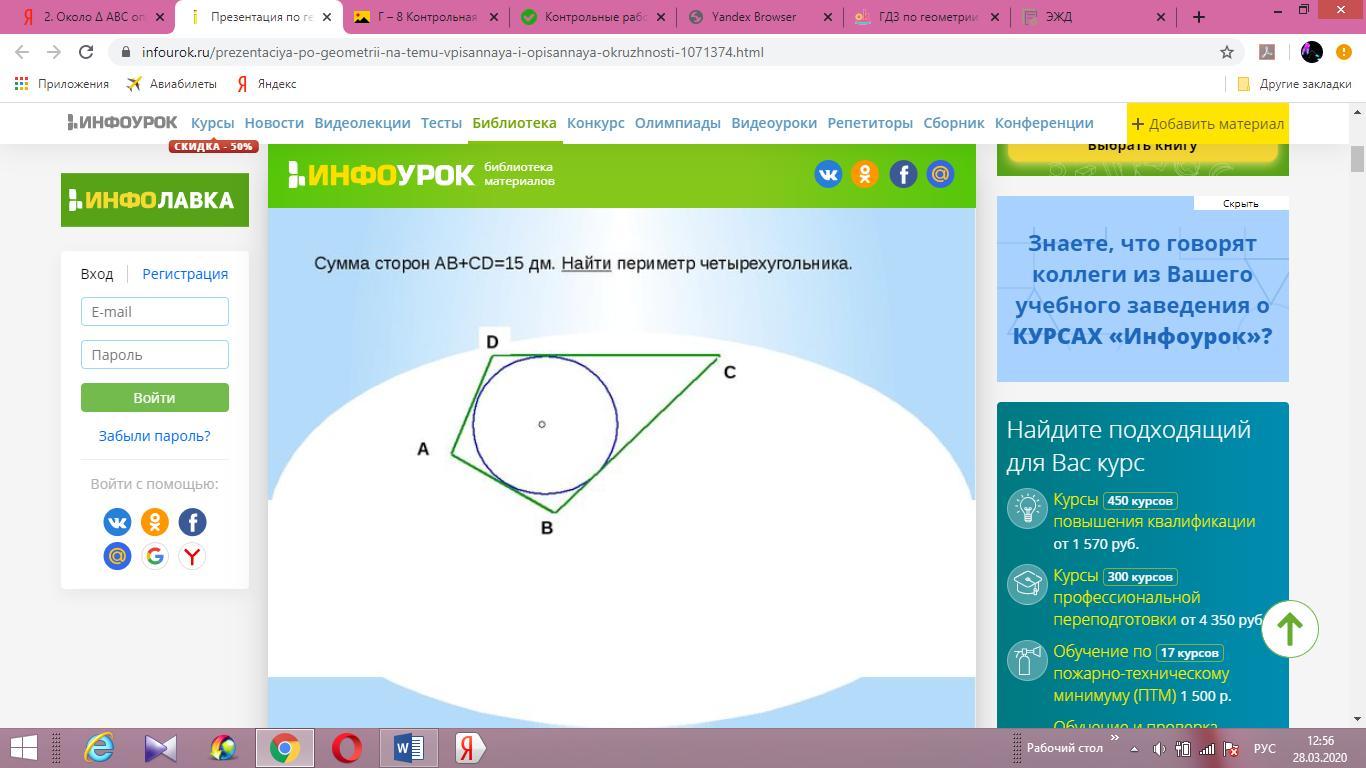The width and height of the screenshot is (1366, 768).
Task: Launch Internet Explorer from taskbar
Action: (x=99, y=748)
